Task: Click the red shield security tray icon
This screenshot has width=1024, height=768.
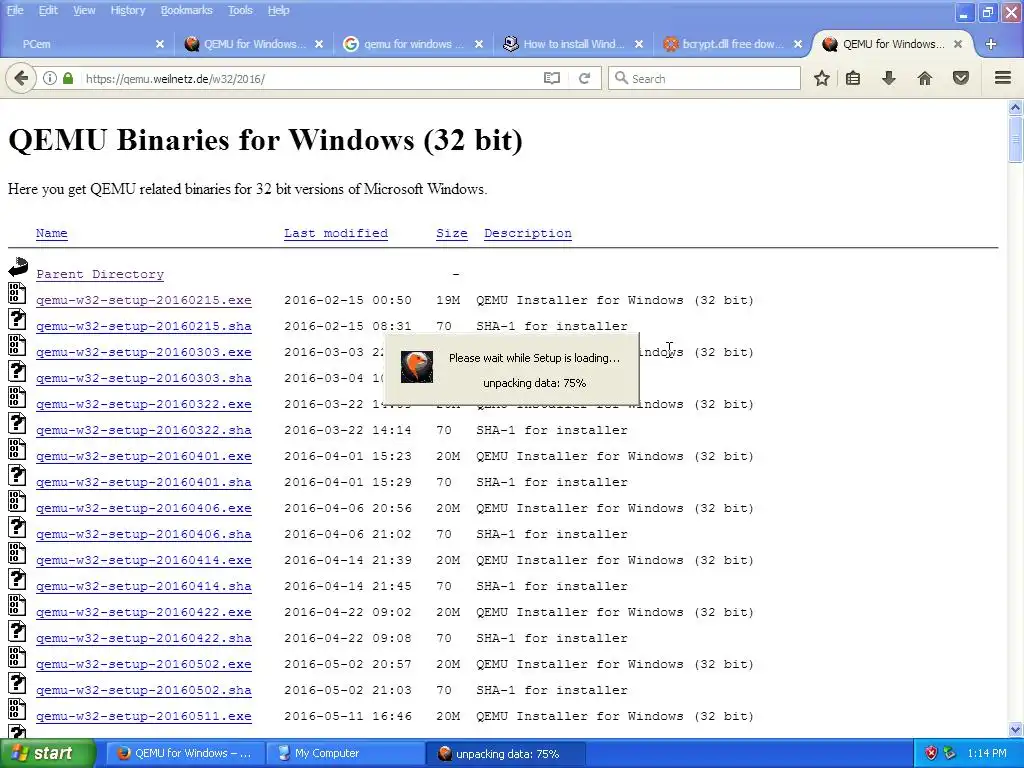Action: point(931,753)
